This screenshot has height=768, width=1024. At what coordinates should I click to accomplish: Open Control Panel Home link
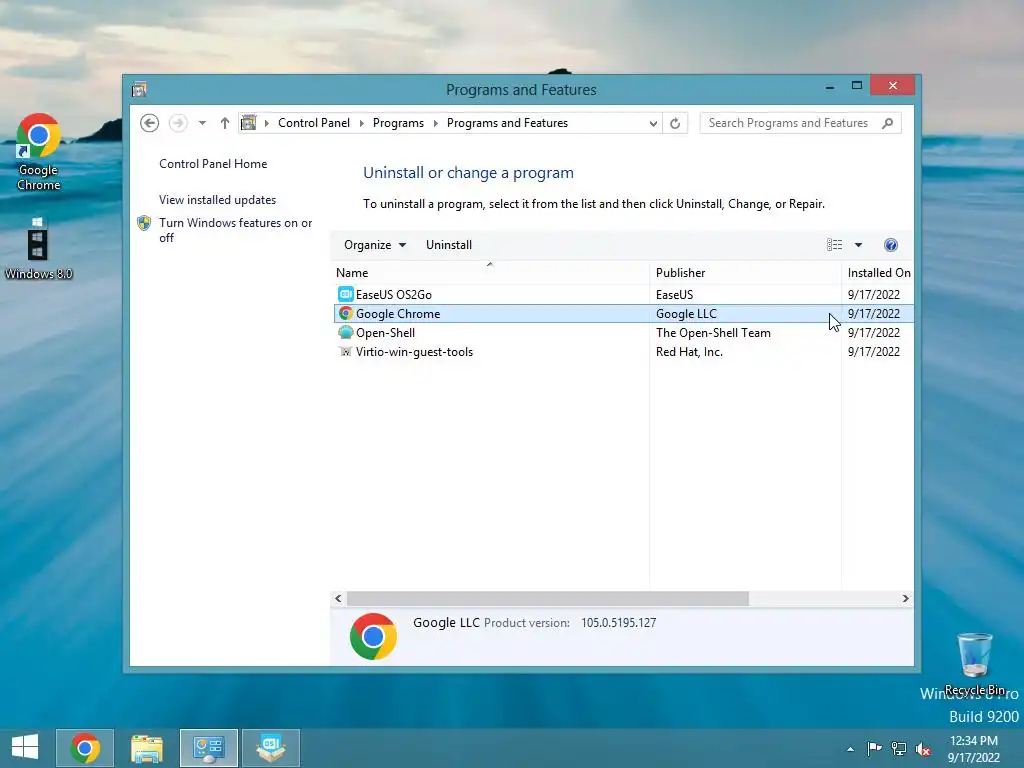click(x=213, y=164)
